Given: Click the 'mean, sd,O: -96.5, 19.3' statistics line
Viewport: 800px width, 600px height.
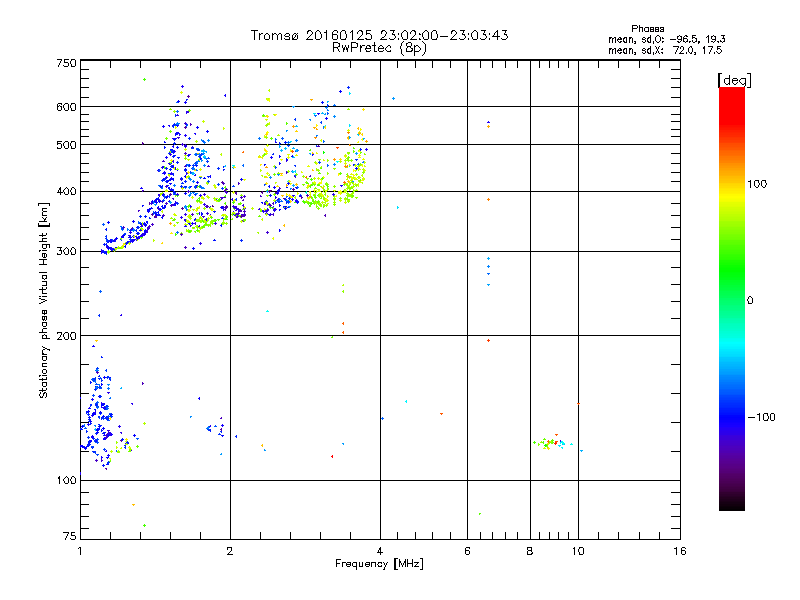Looking at the screenshot, I should pos(667,39).
